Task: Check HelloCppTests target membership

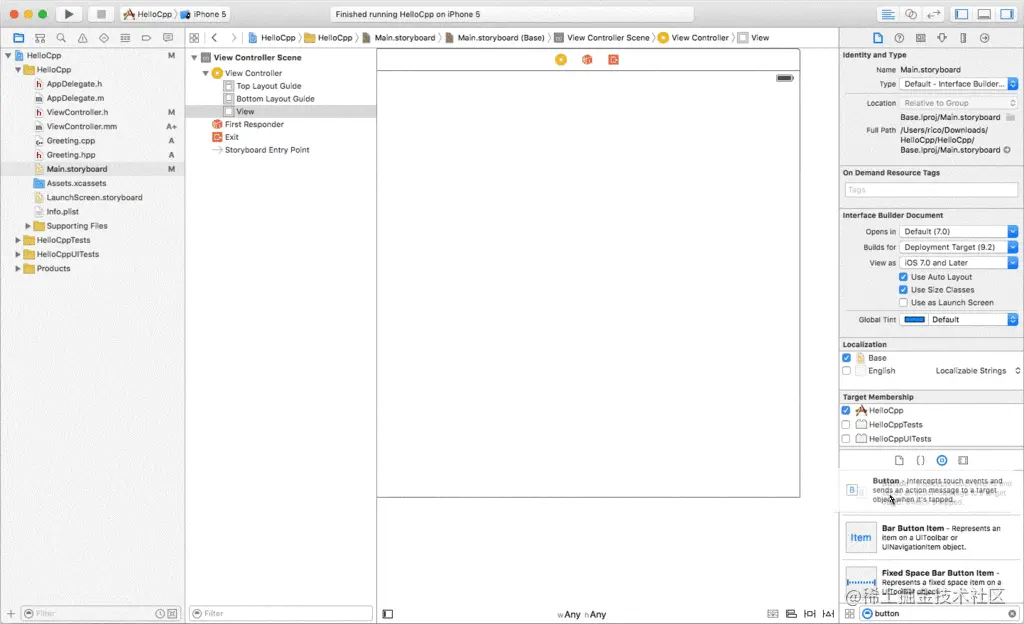Action: (x=846, y=425)
